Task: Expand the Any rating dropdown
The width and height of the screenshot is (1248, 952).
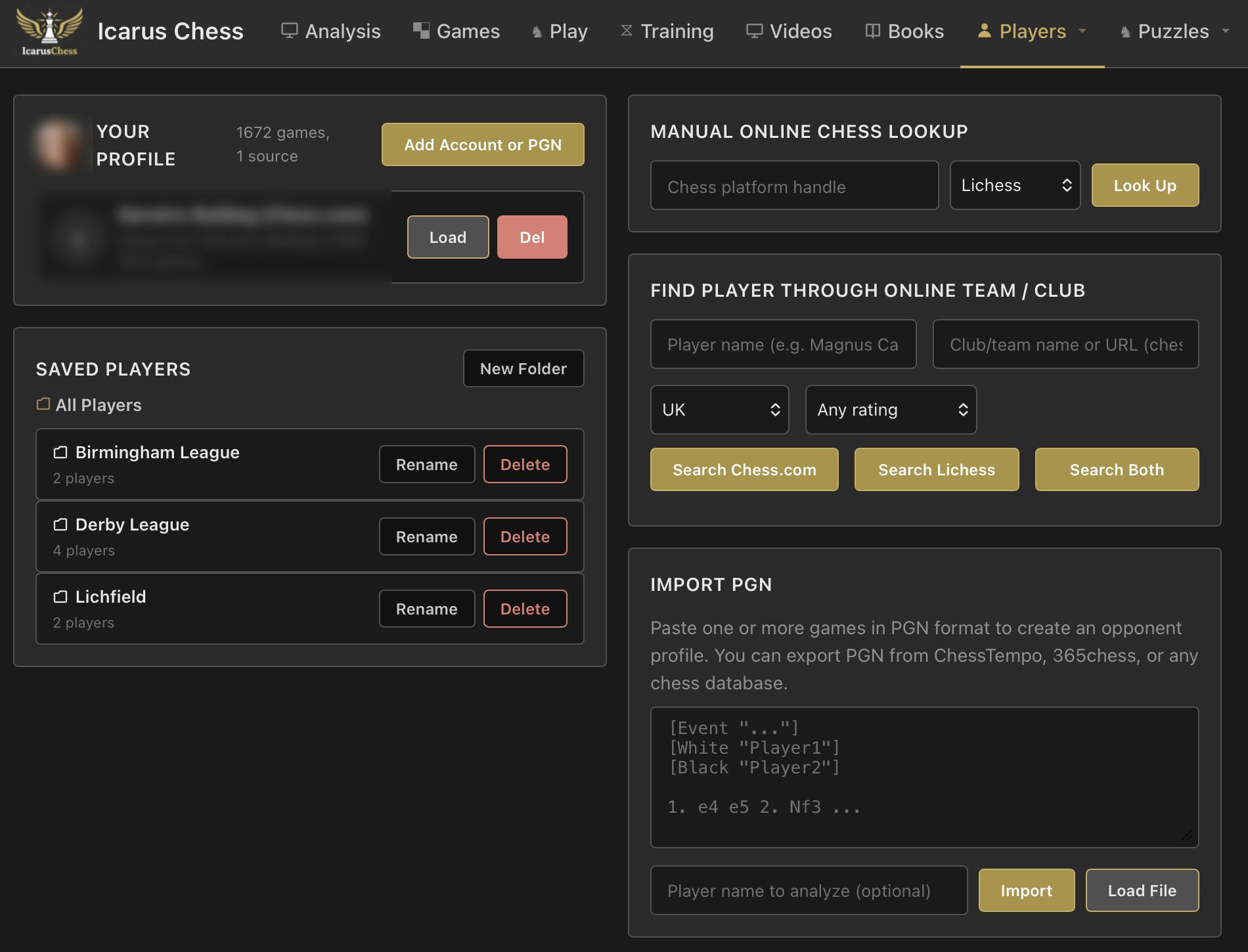Action: [x=891, y=410]
